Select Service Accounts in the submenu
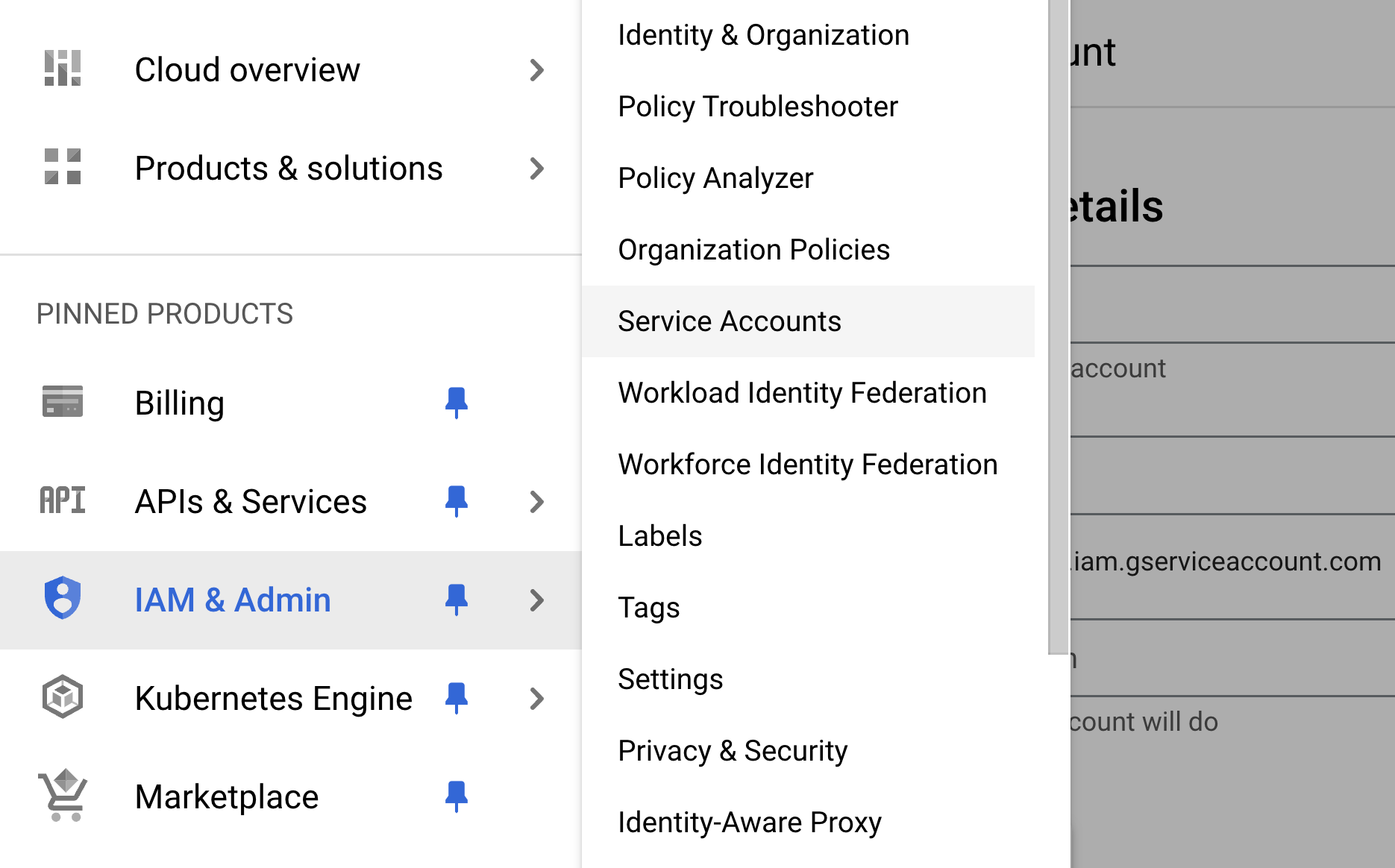The height and width of the screenshot is (868, 1395). [x=808, y=321]
